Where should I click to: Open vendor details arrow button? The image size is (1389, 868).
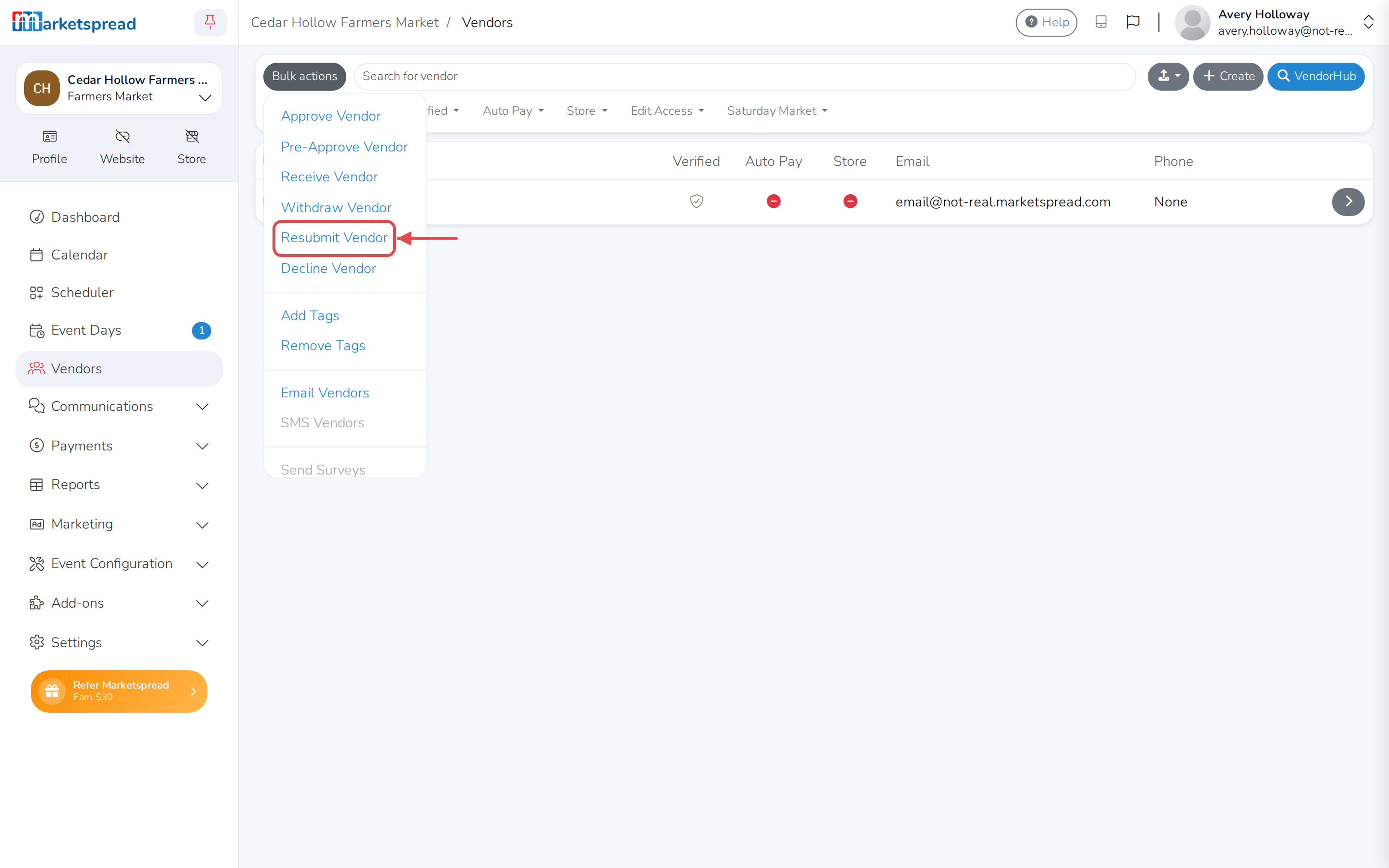[1348, 202]
